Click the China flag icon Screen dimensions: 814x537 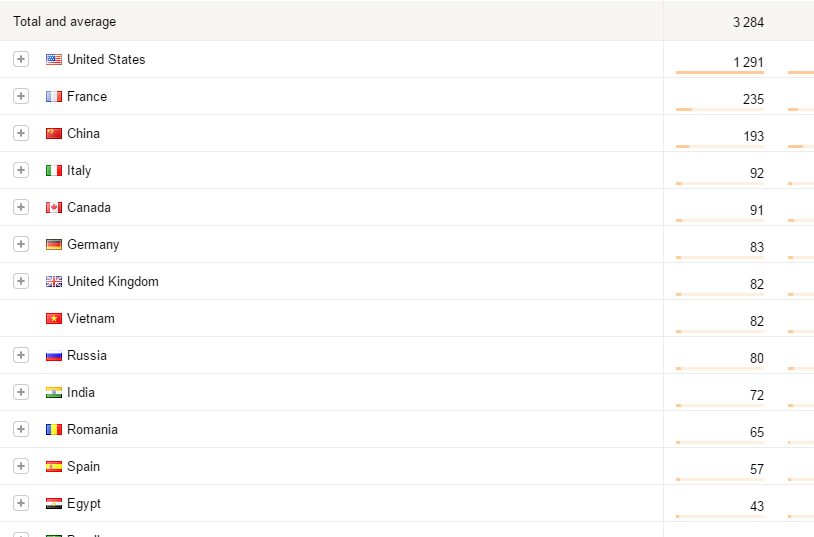pyautogui.click(x=54, y=134)
